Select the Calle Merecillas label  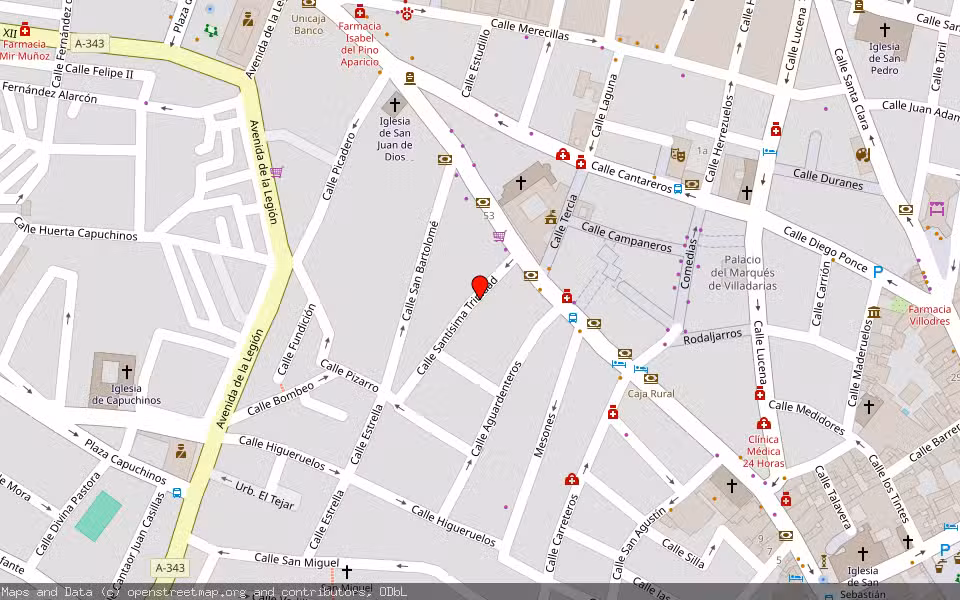[x=530, y=29]
